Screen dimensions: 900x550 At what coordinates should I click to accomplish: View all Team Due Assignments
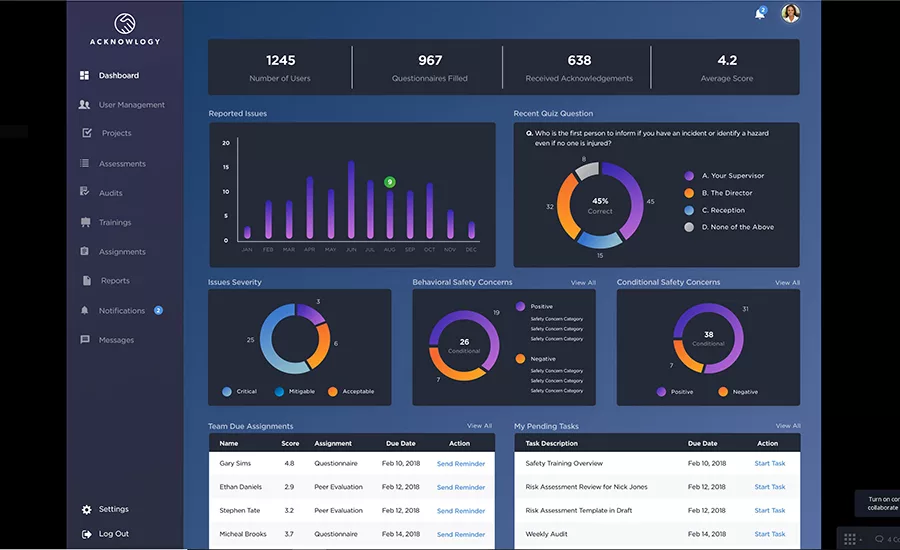click(479, 426)
